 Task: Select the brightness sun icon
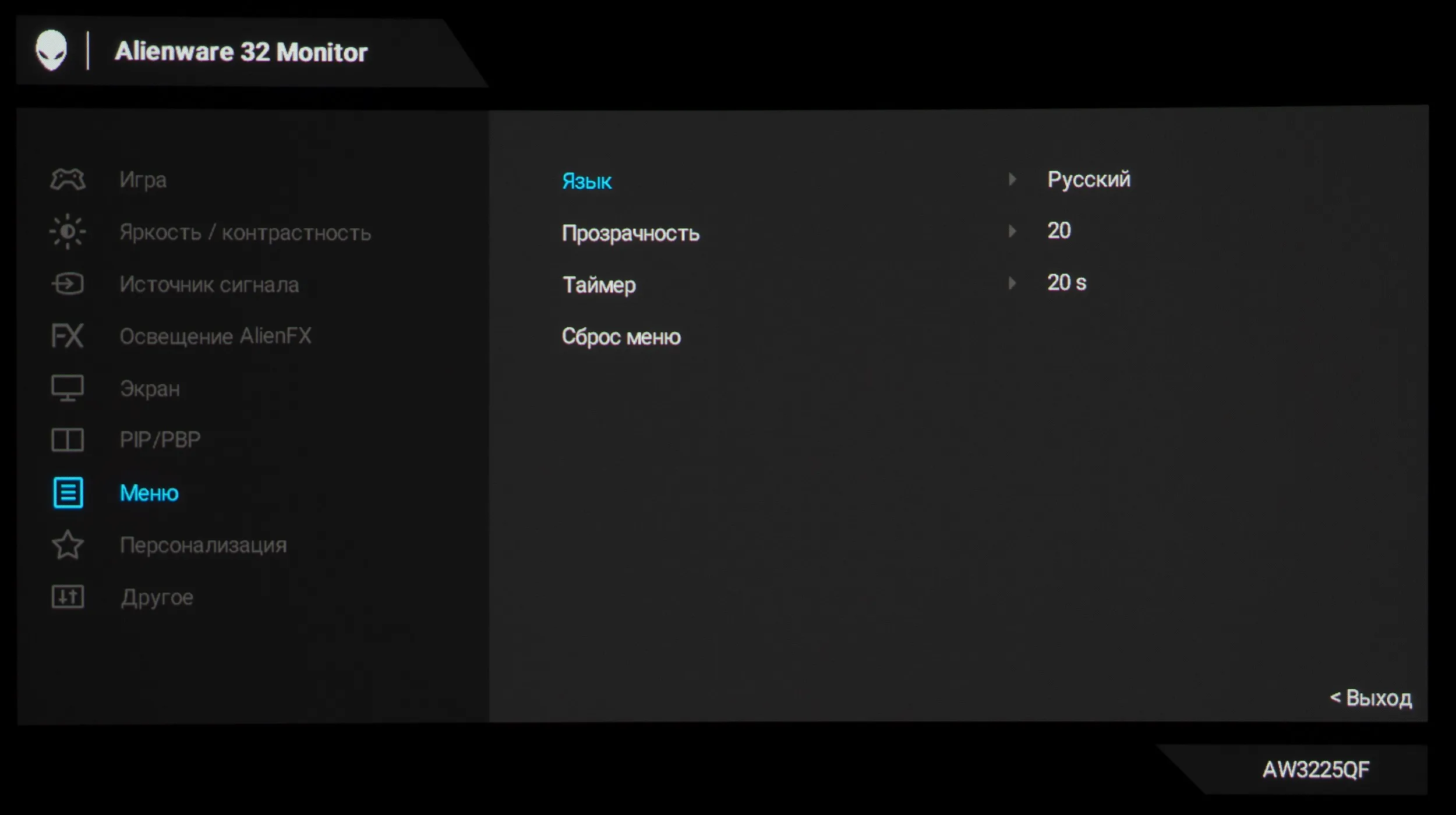[68, 232]
